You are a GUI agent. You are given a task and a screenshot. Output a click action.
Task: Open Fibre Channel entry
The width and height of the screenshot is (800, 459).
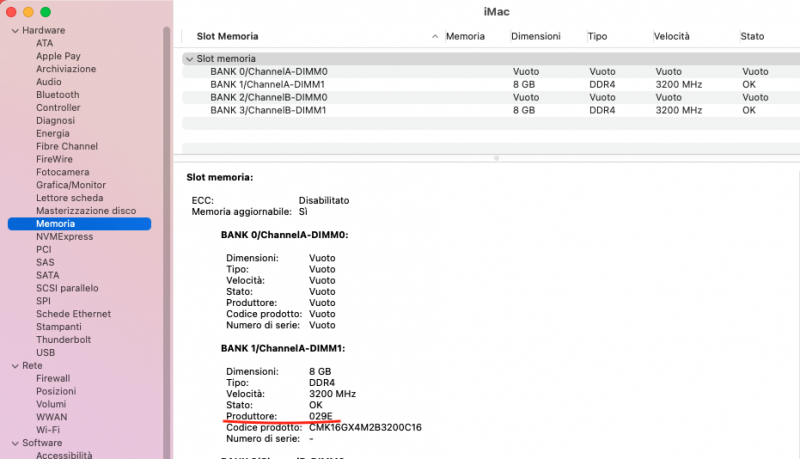click(x=67, y=146)
